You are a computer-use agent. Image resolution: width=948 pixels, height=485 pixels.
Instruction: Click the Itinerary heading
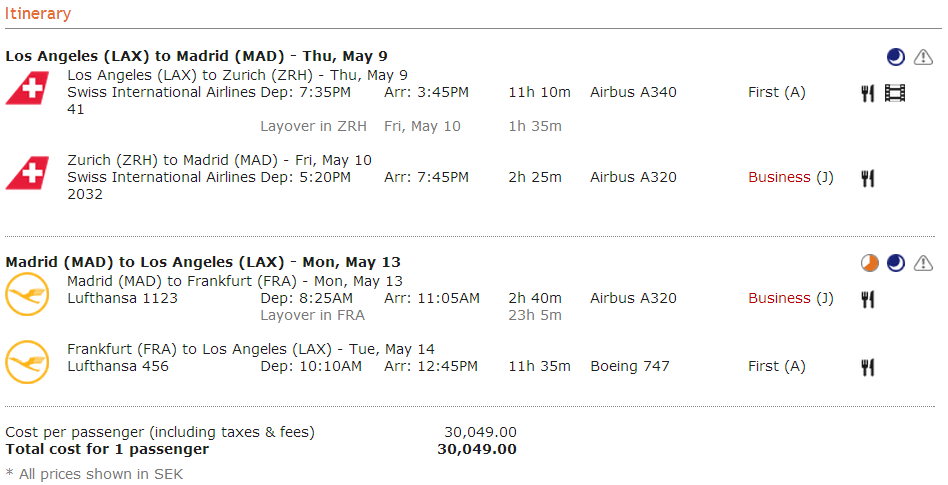38,14
